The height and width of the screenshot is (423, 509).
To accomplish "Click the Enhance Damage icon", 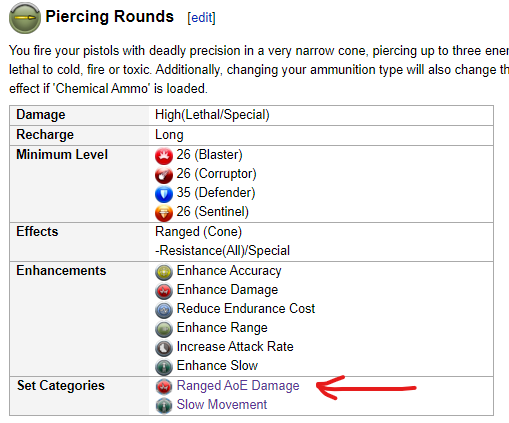I will click(x=164, y=291).
